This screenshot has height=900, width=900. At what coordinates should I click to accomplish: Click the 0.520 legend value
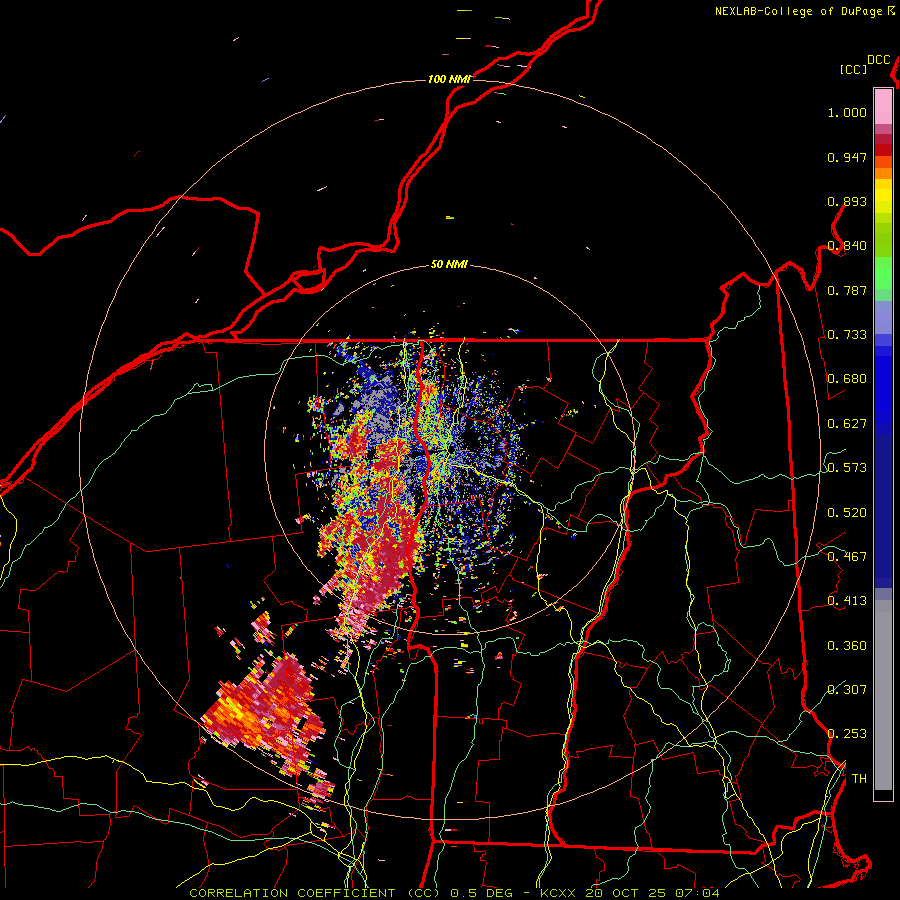[847, 513]
